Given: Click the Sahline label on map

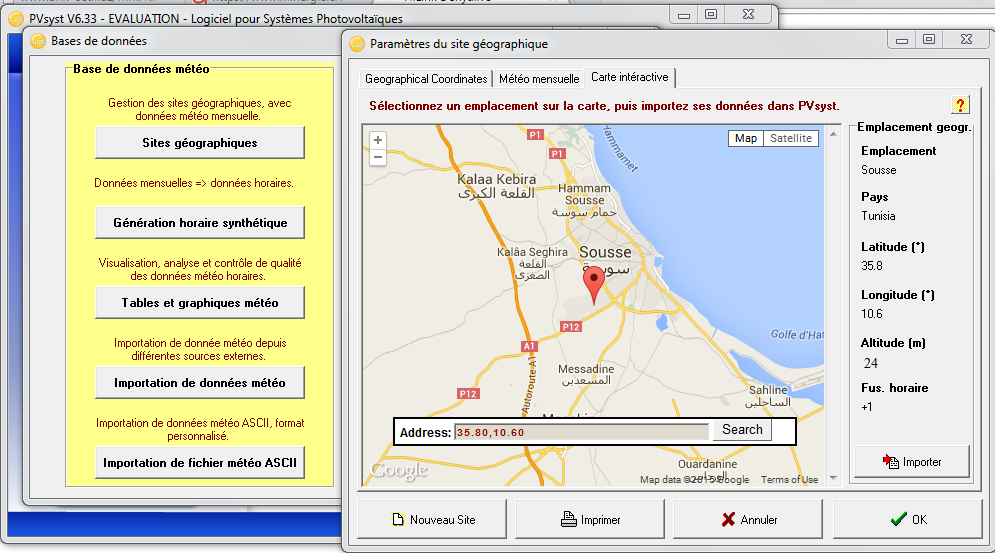Looking at the screenshot, I should (768, 390).
